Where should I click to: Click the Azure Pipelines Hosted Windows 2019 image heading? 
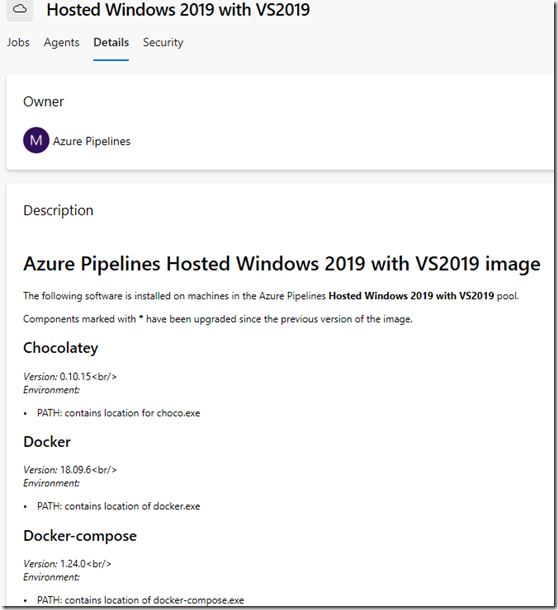point(282,264)
